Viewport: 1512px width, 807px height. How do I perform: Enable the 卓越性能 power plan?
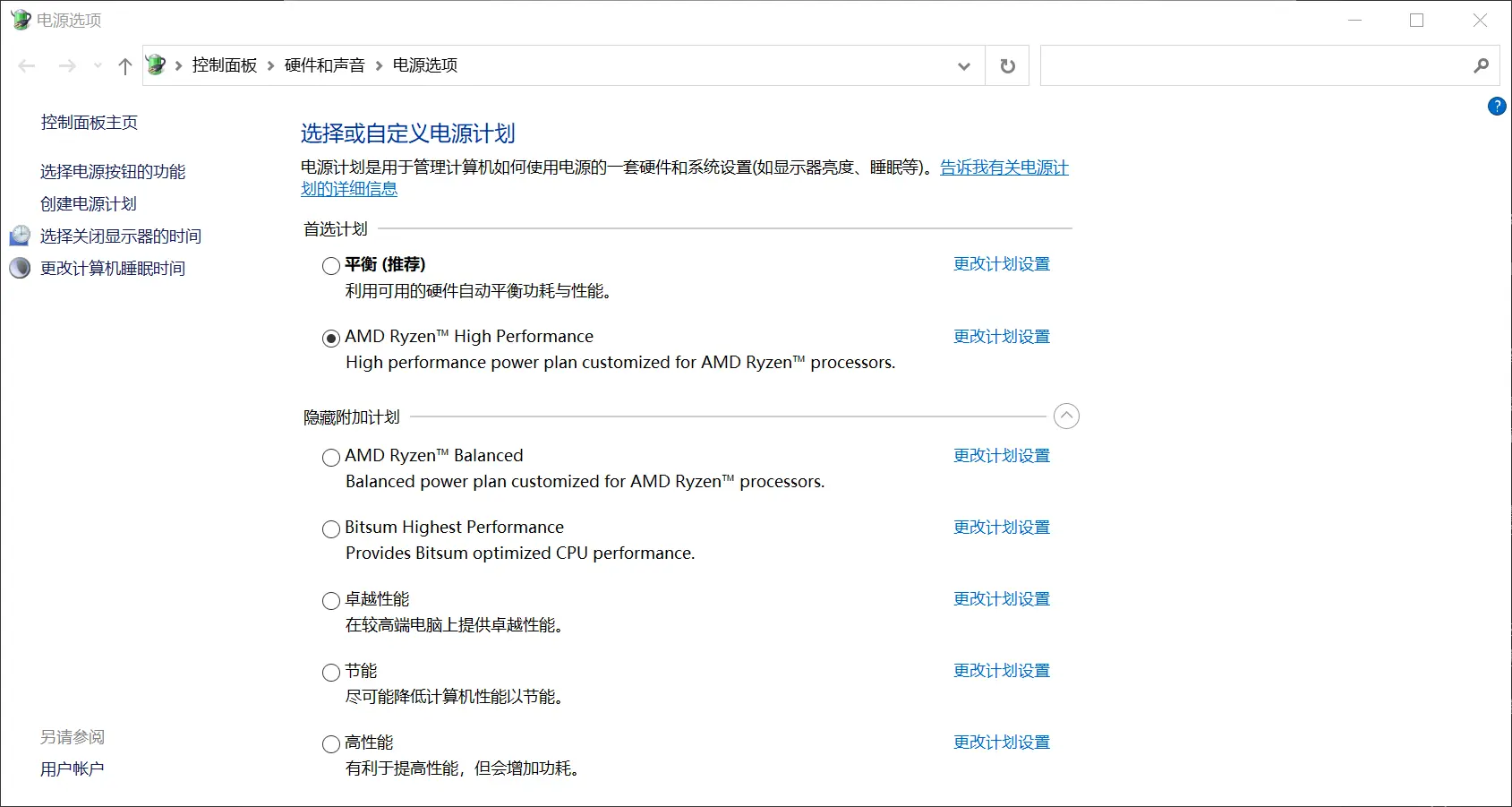(x=331, y=601)
